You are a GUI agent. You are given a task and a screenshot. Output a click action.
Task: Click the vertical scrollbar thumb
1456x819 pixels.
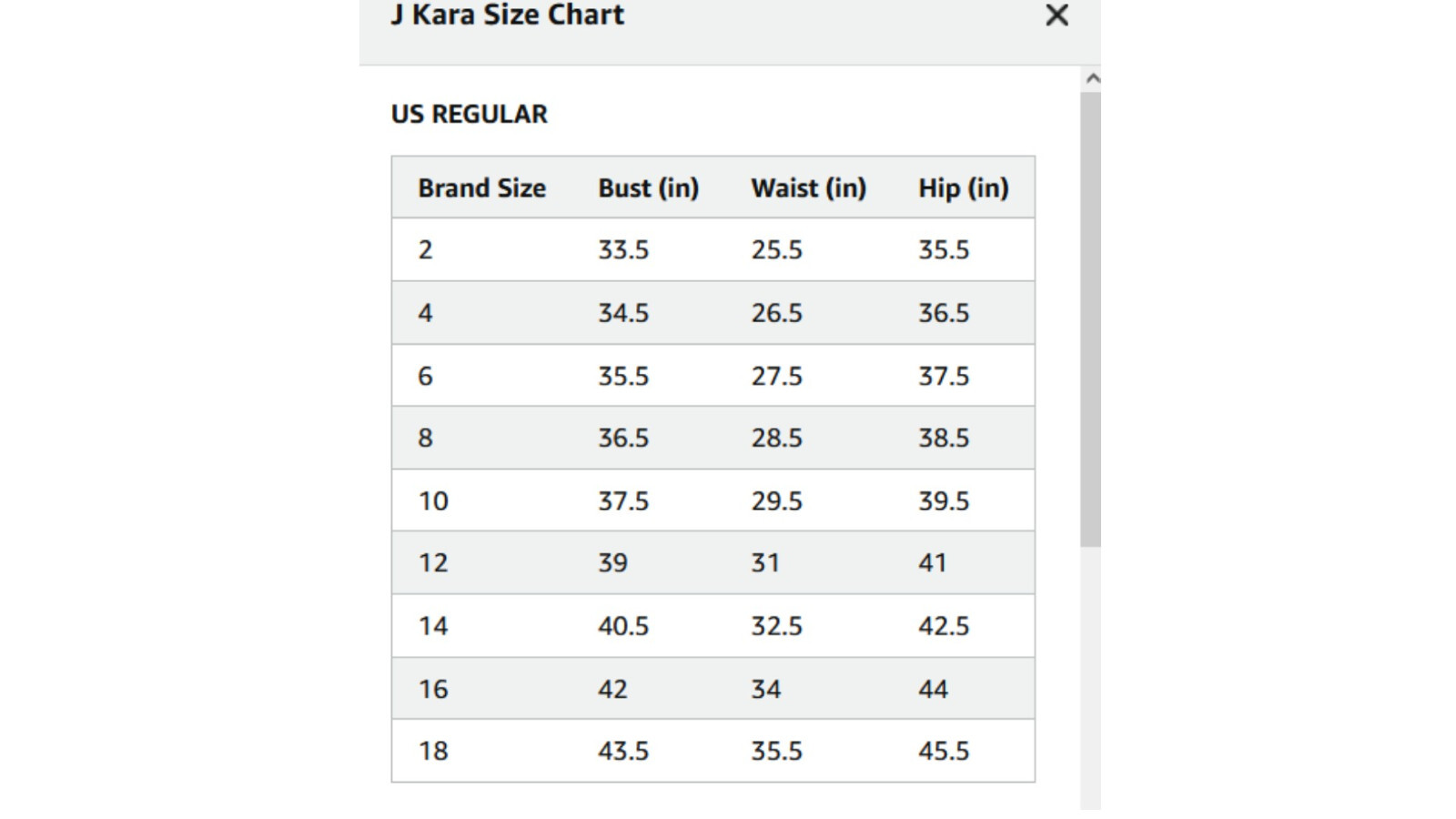pos(1090,318)
